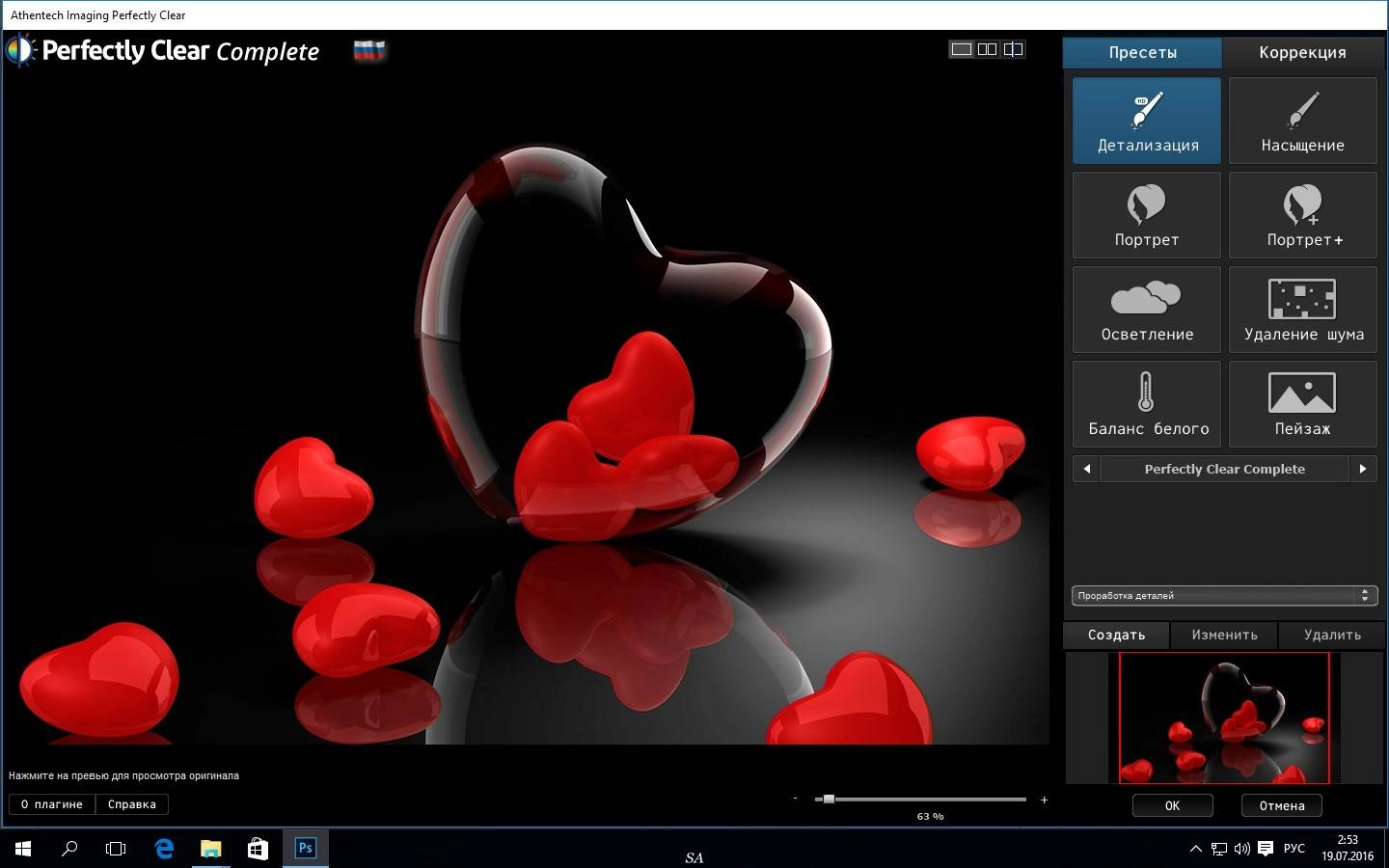Screen dimensions: 1389x868
Task: Open the Action Center notifications icon
Action: (x=1266, y=849)
